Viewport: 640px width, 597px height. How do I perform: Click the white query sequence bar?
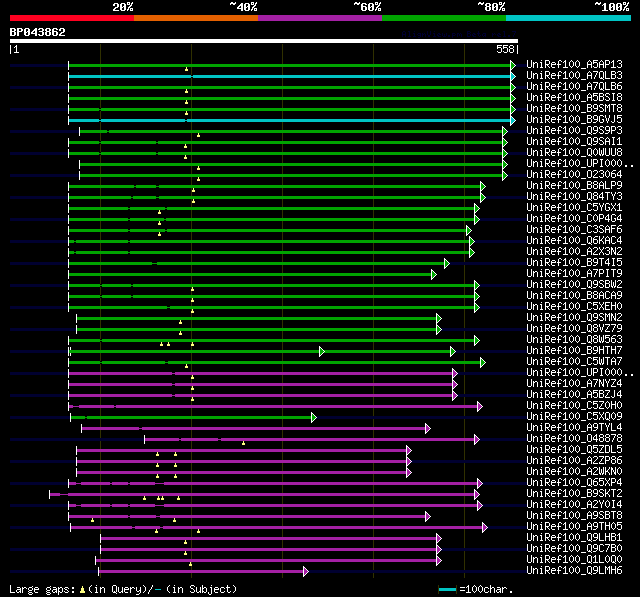pyautogui.click(x=264, y=41)
